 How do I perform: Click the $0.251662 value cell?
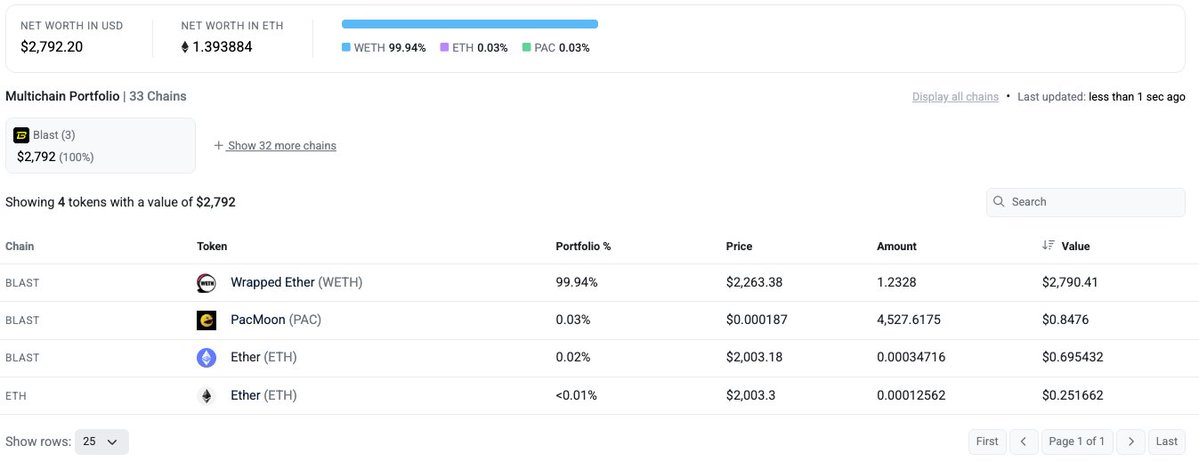1073,395
